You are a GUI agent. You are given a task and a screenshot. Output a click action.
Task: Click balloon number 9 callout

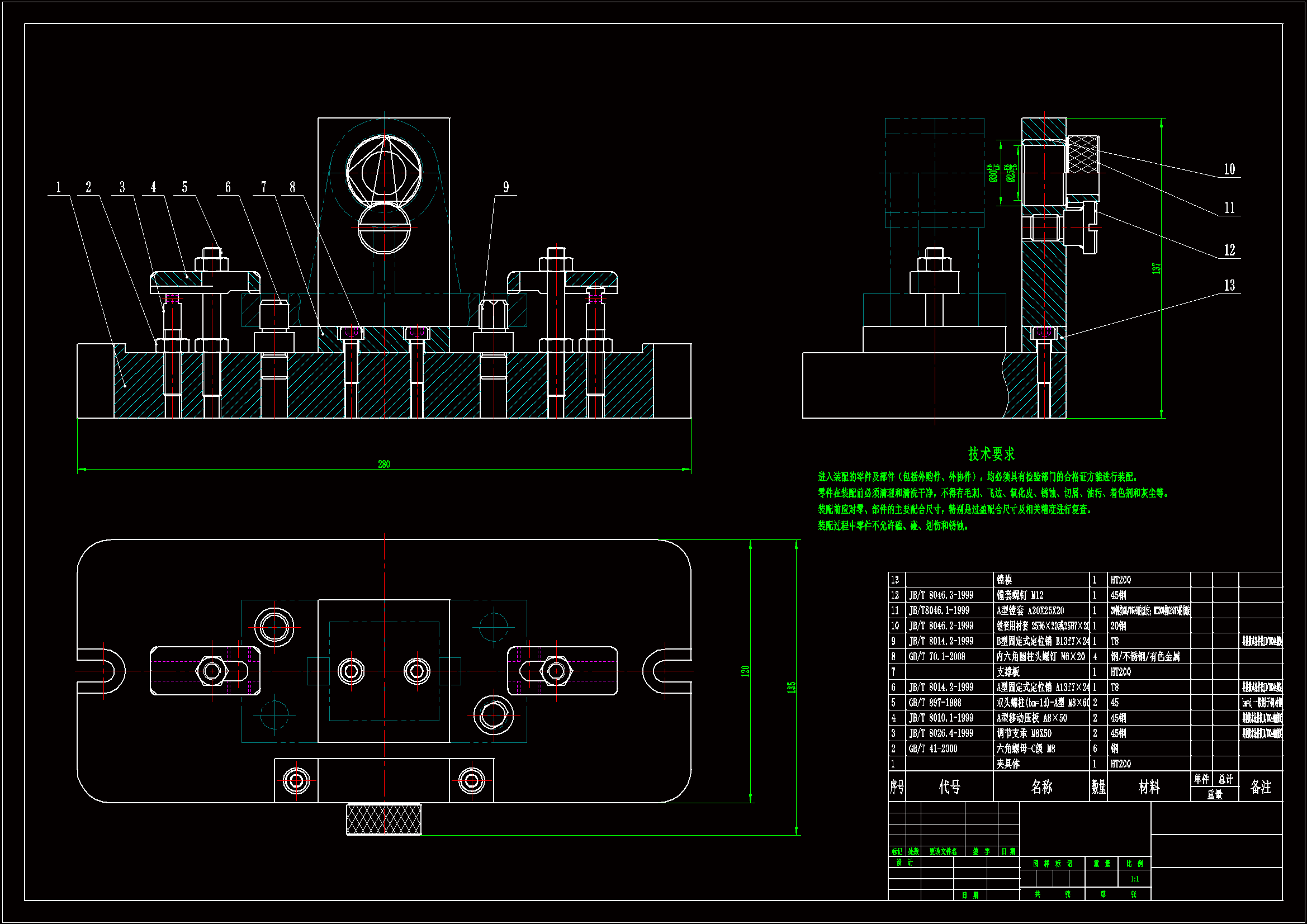coord(506,187)
